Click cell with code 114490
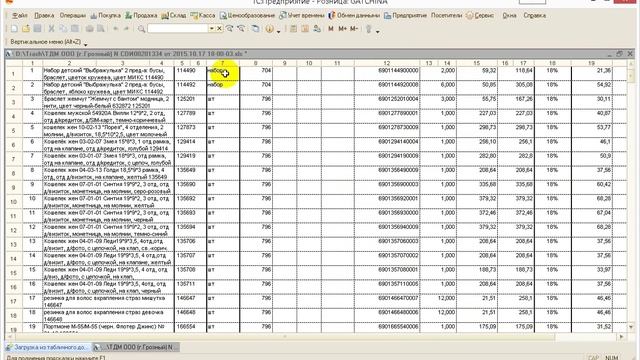 [190, 73]
